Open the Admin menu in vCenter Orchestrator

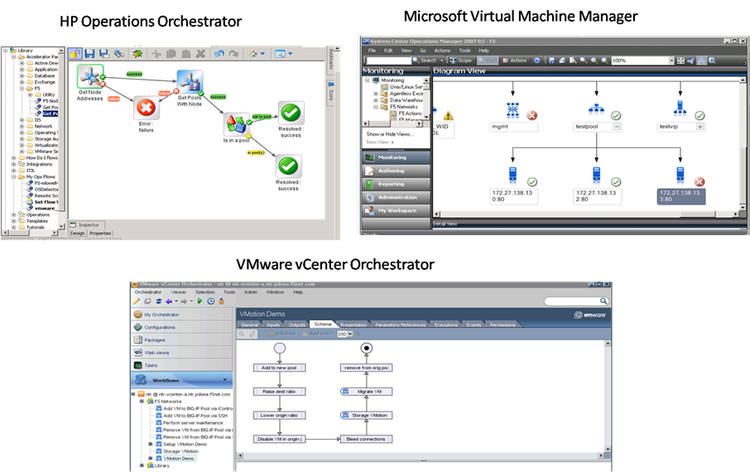(x=251, y=292)
